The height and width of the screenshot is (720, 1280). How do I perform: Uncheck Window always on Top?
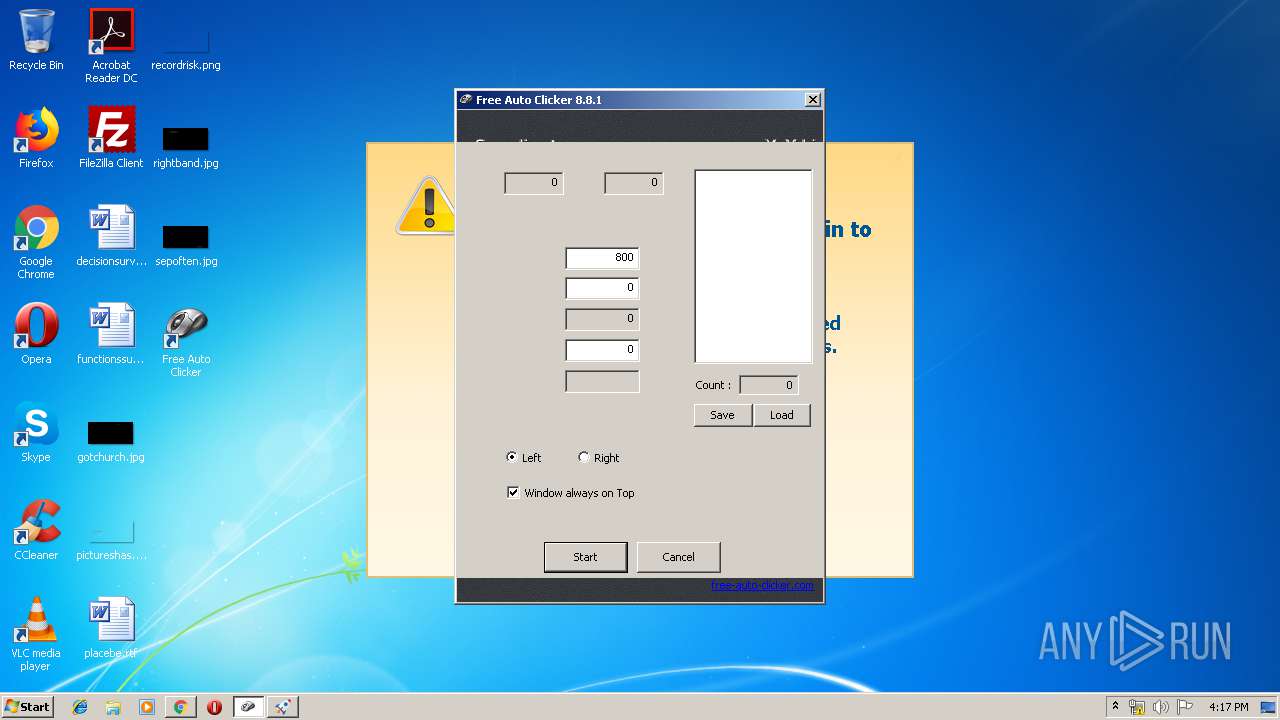(x=513, y=492)
